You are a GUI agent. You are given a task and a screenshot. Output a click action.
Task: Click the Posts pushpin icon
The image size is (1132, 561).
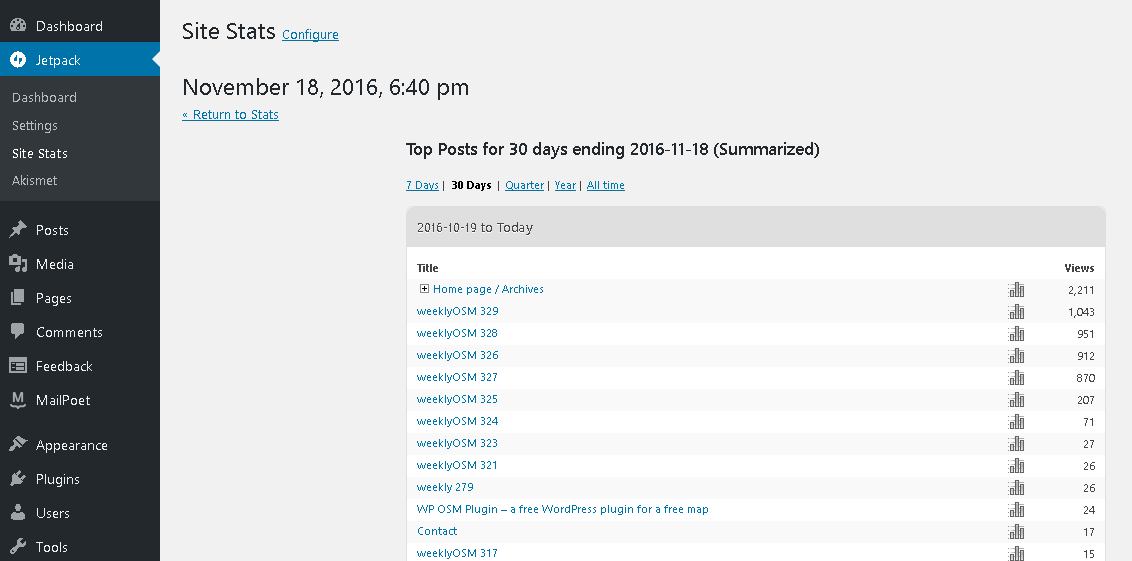[x=18, y=230]
